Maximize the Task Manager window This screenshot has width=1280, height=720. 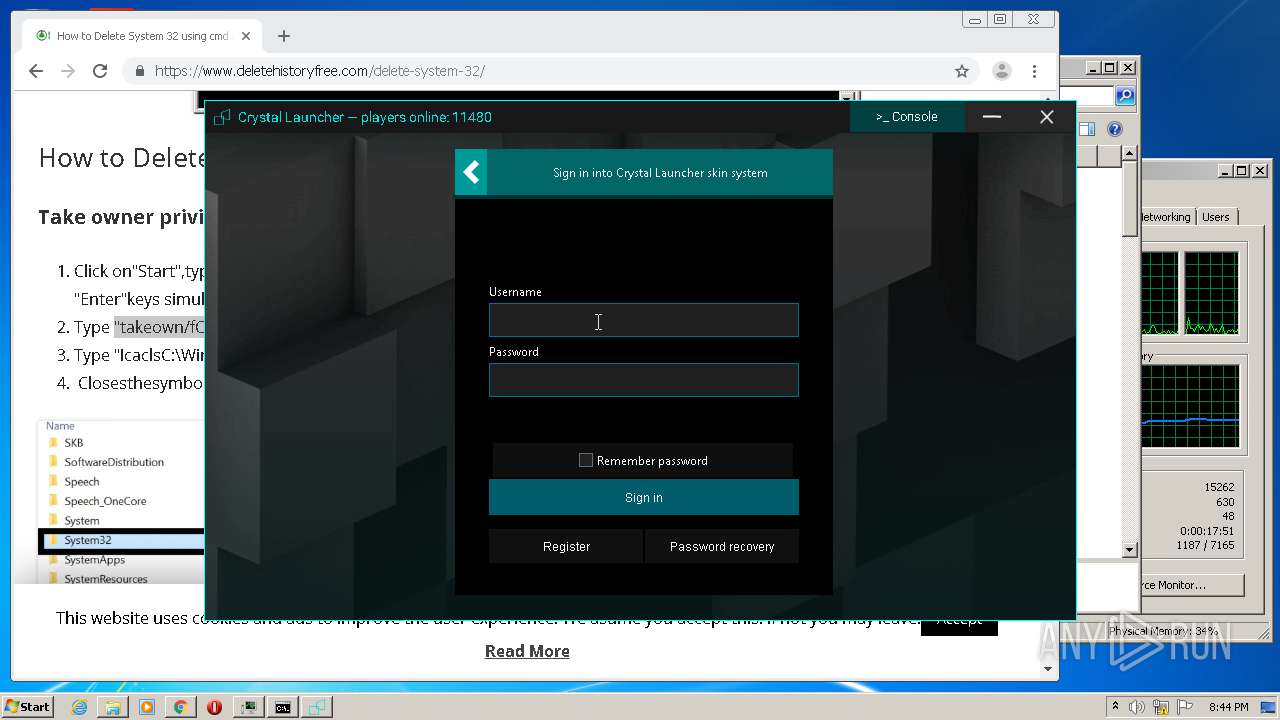pyautogui.click(x=1241, y=171)
